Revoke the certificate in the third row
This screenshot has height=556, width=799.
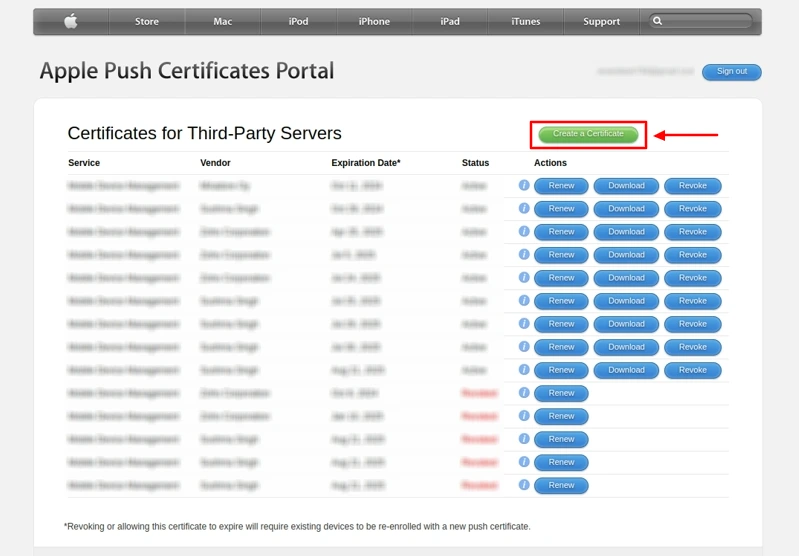(x=693, y=232)
